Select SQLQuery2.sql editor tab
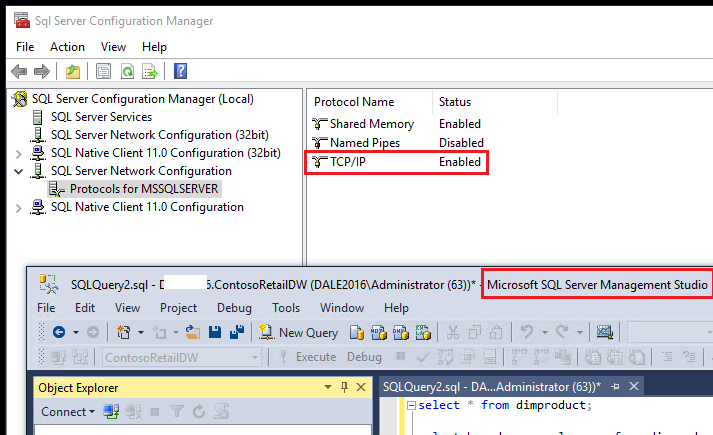This screenshot has height=435, width=713. (x=492, y=387)
